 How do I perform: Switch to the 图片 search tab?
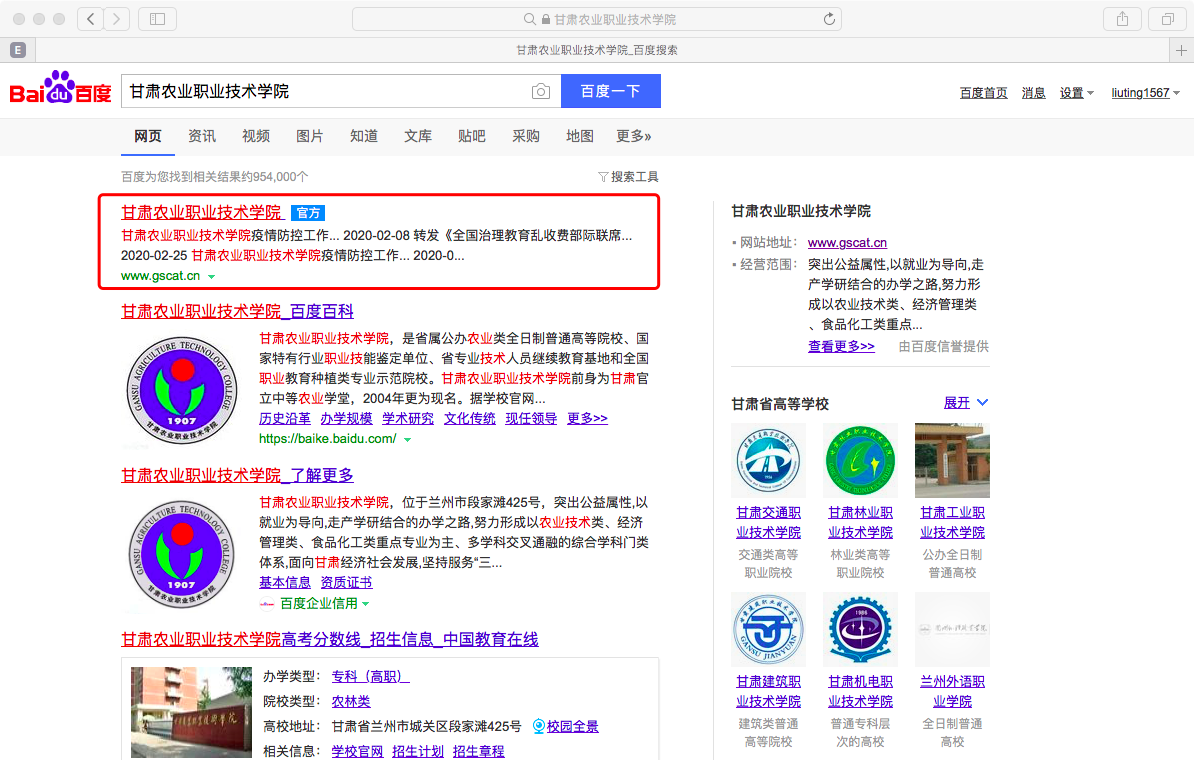[310, 136]
